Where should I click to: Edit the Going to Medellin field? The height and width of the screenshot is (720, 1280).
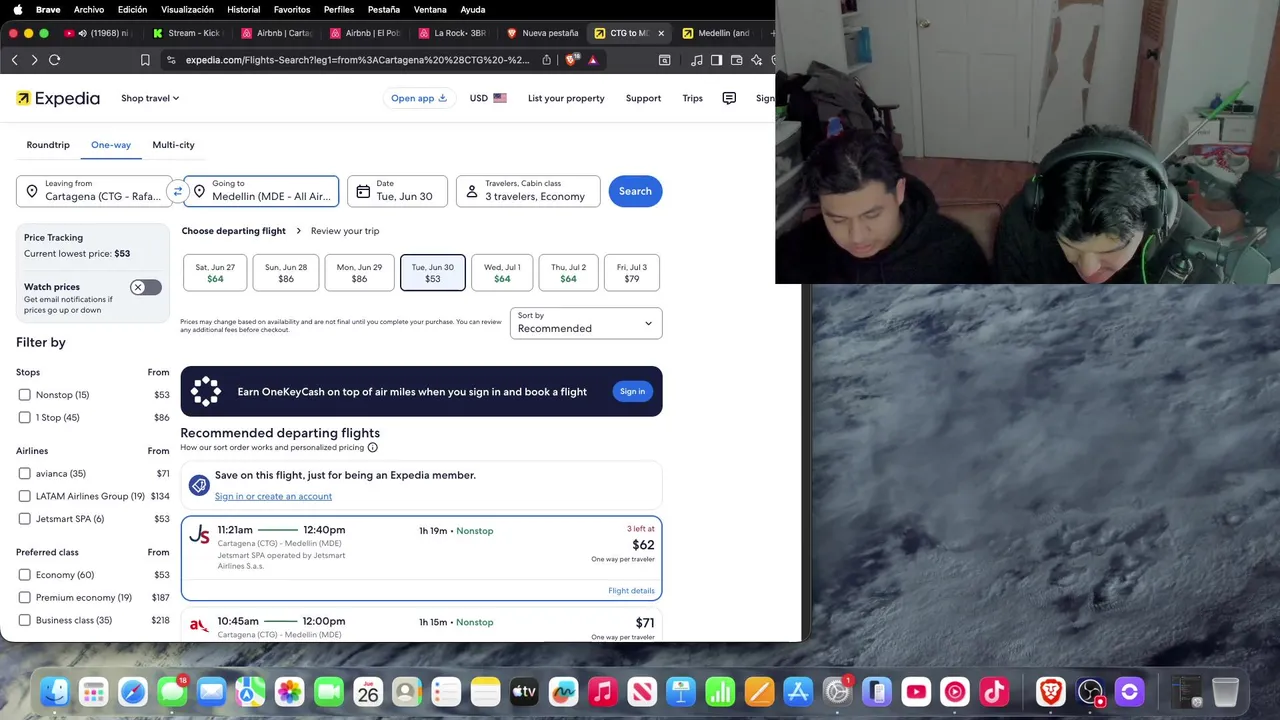(x=262, y=191)
